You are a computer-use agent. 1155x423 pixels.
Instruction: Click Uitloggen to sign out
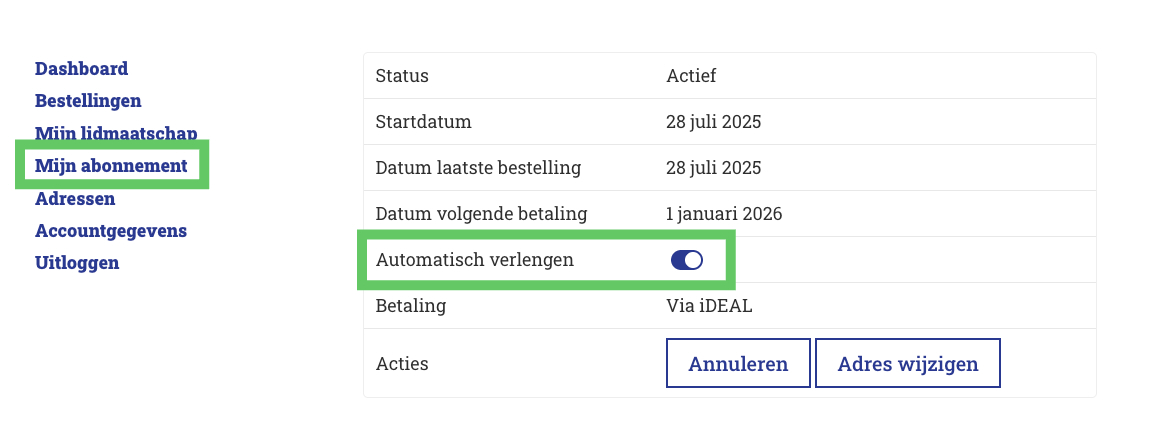77,263
